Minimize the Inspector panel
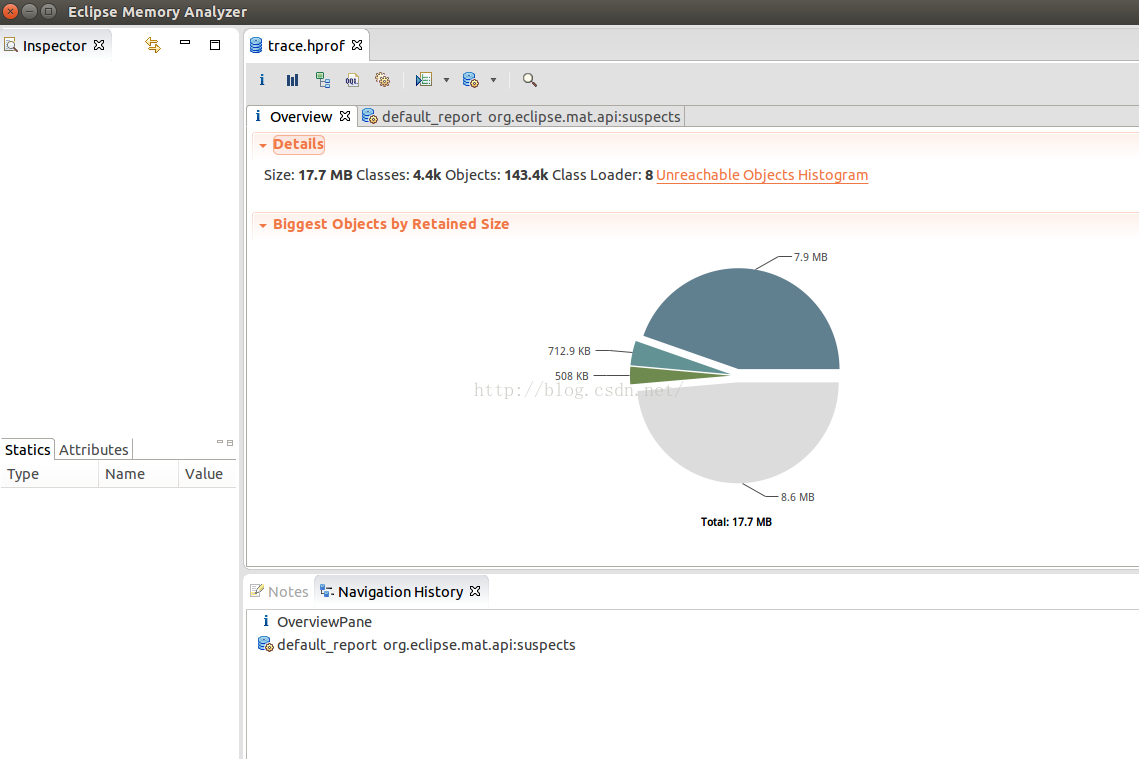 (x=185, y=44)
